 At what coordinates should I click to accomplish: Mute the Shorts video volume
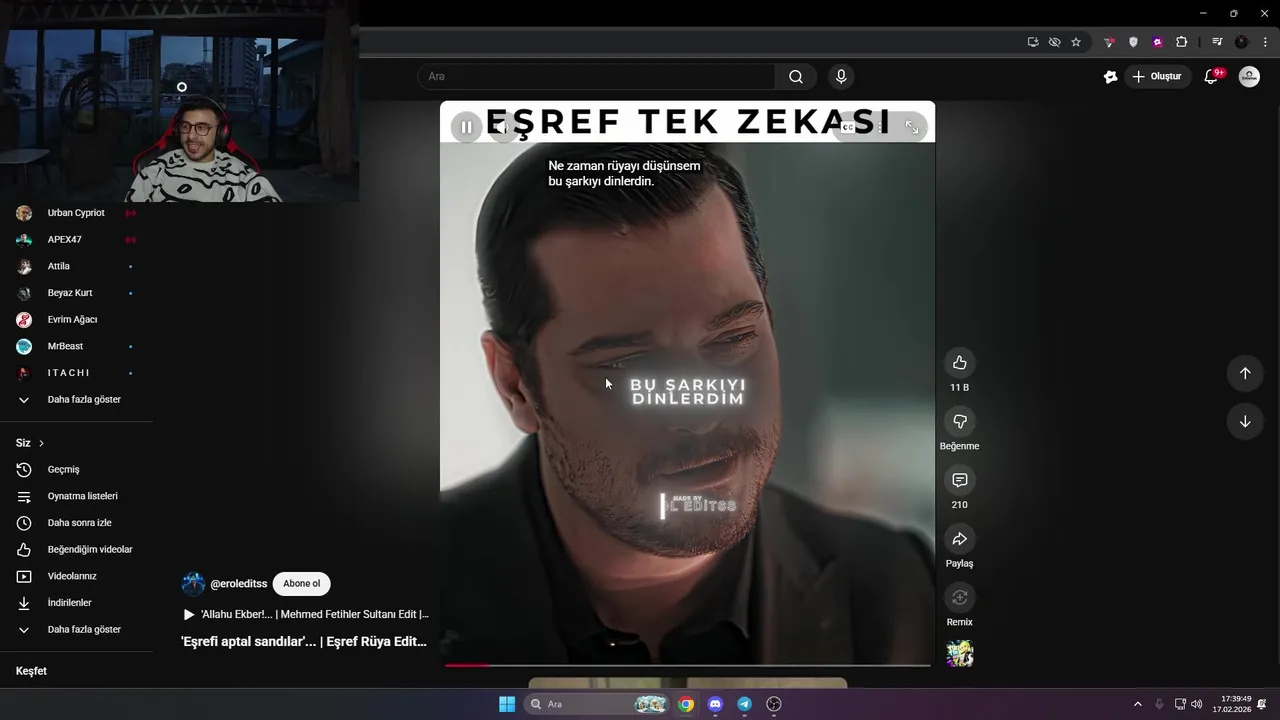click(503, 127)
